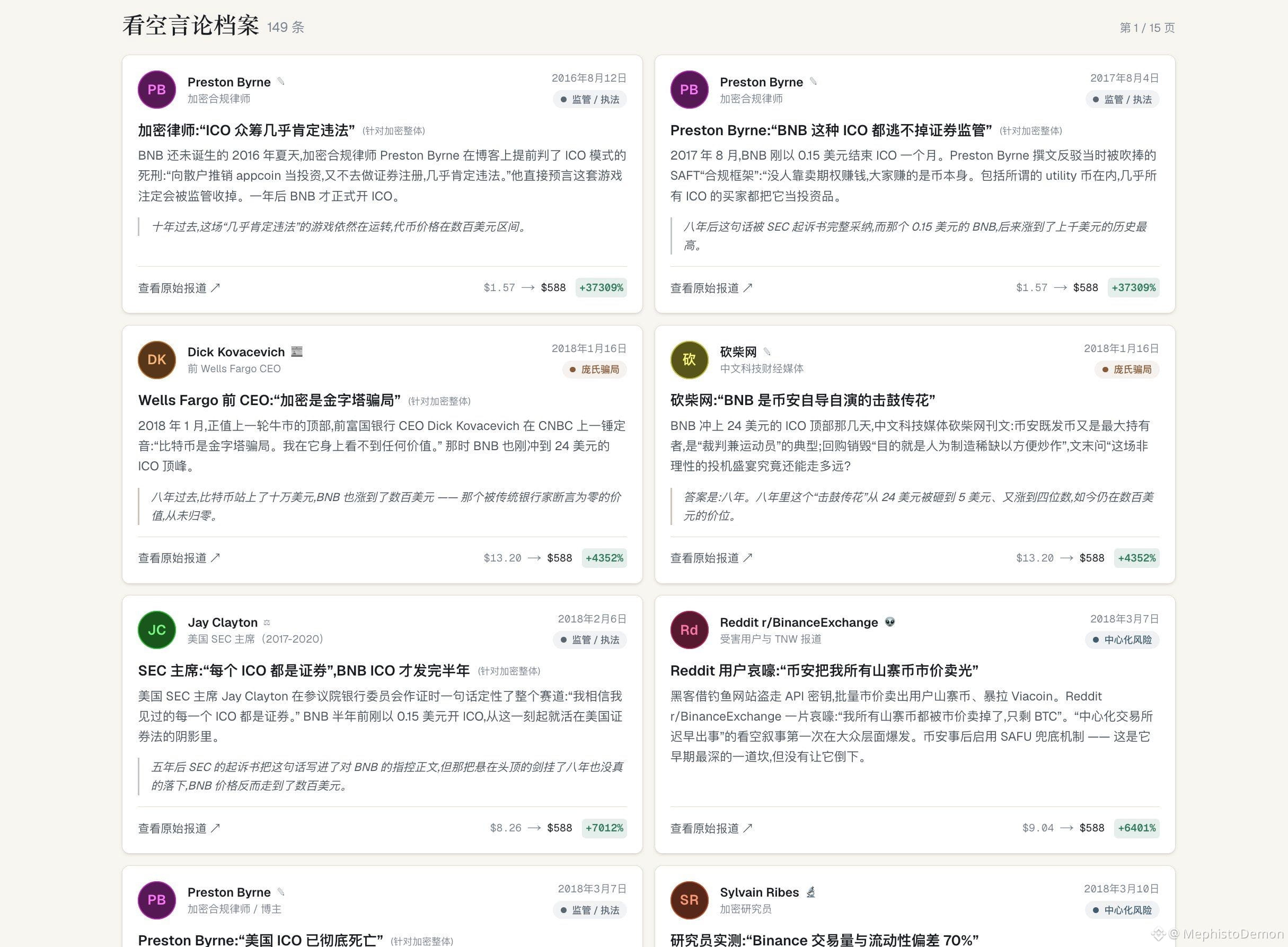Screen dimensions: 1288x947
Task: Click the +37309% badge in the 2016年8月12日 card
Action: click(x=601, y=288)
